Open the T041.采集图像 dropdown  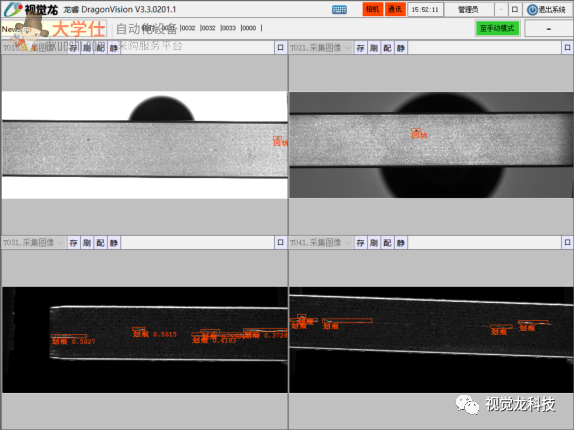(x=320, y=243)
